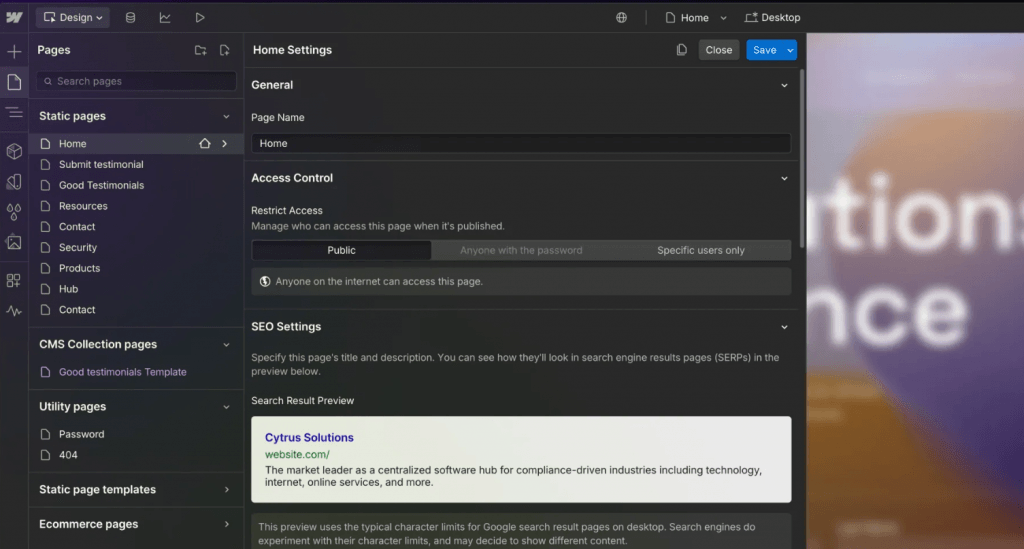Select the Resources page
Image resolution: width=1024 pixels, height=549 pixels.
83,206
